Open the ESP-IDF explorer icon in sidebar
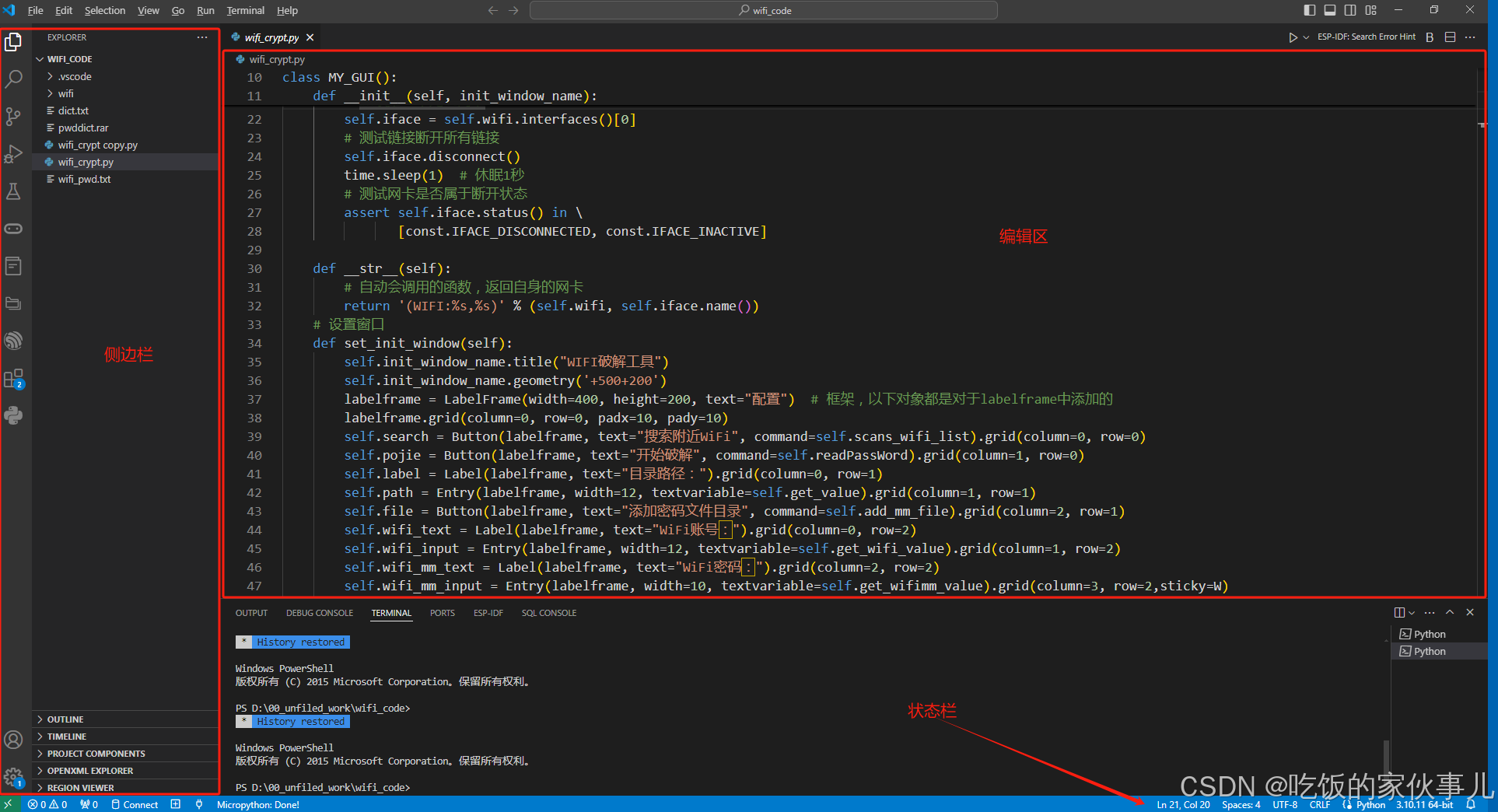1498x812 pixels. point(13,341)
